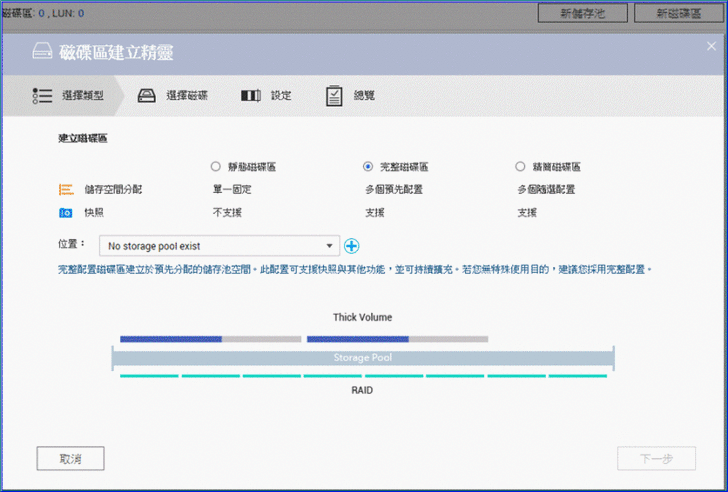Viewport: 728px width, 492px height.
Task: Click the gray Storage Pool bar in diagram
Action: [x=362, y=357]
